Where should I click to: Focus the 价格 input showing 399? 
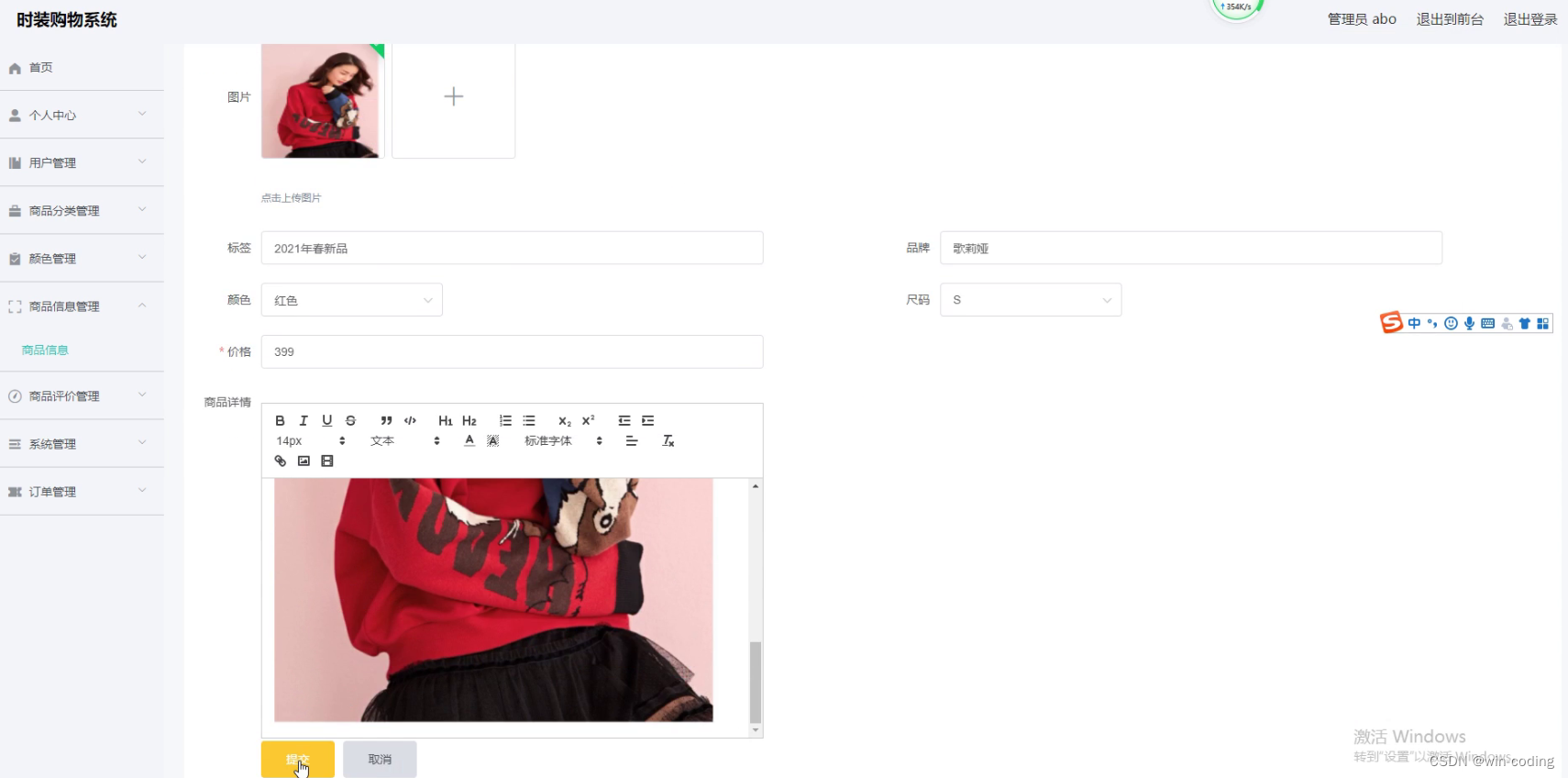pyautogui.click(x=512, y=351)
